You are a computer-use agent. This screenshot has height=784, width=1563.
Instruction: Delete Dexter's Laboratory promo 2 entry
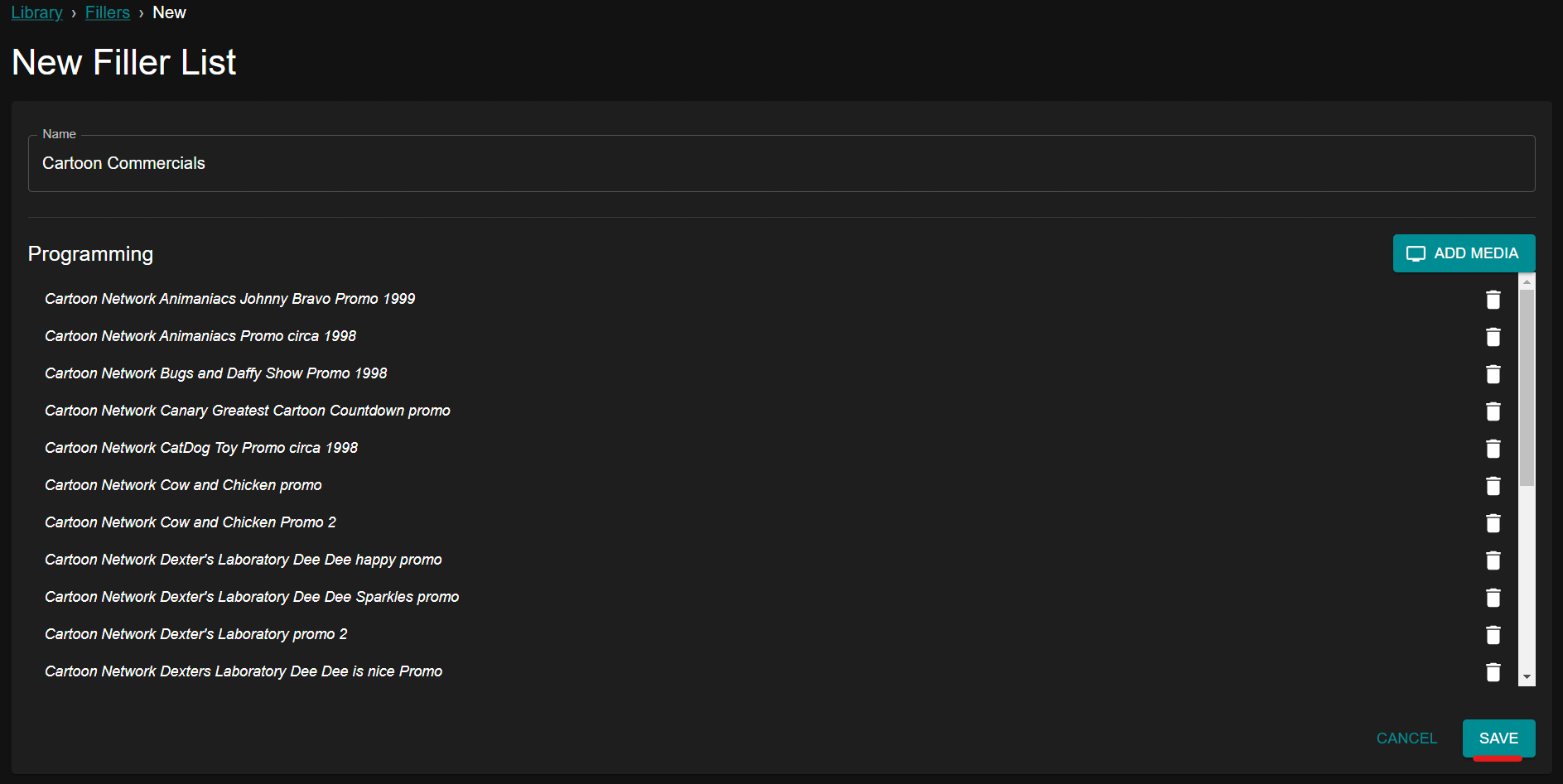coord(1493,635)
